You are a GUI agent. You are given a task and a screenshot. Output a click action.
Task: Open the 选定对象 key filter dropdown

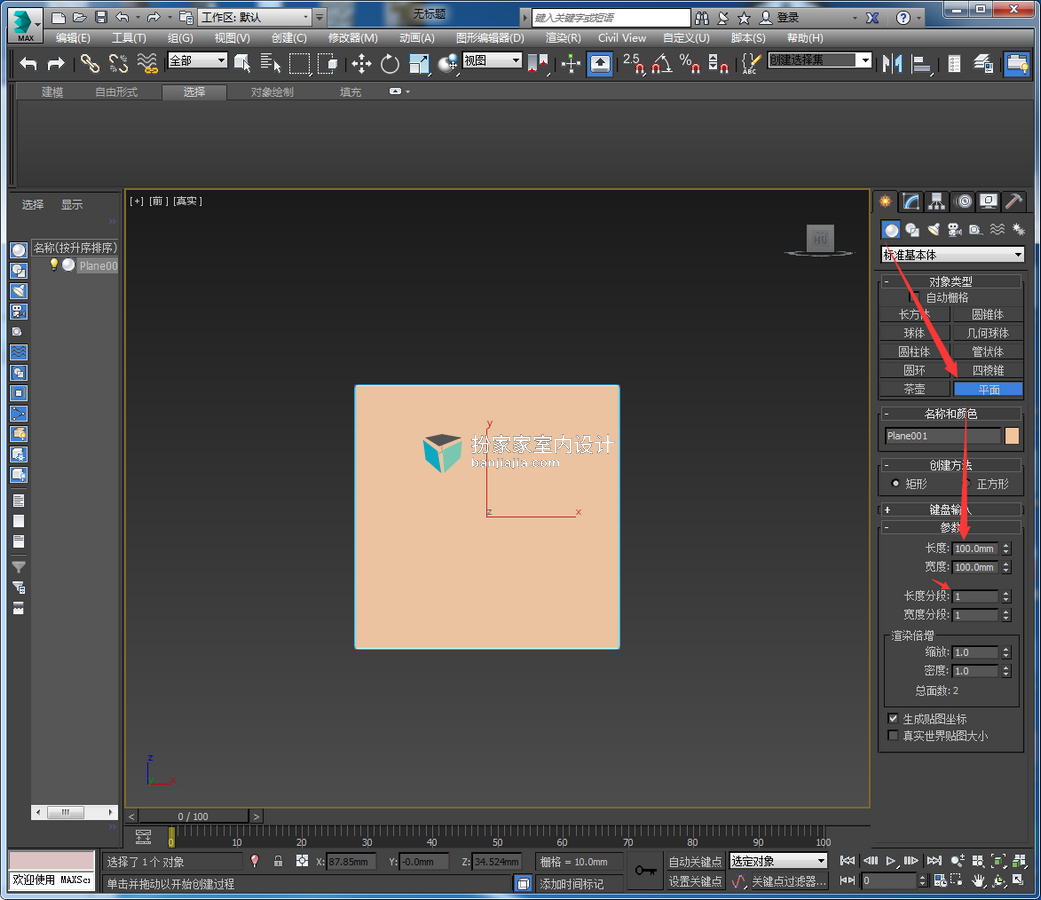(778, 861)
